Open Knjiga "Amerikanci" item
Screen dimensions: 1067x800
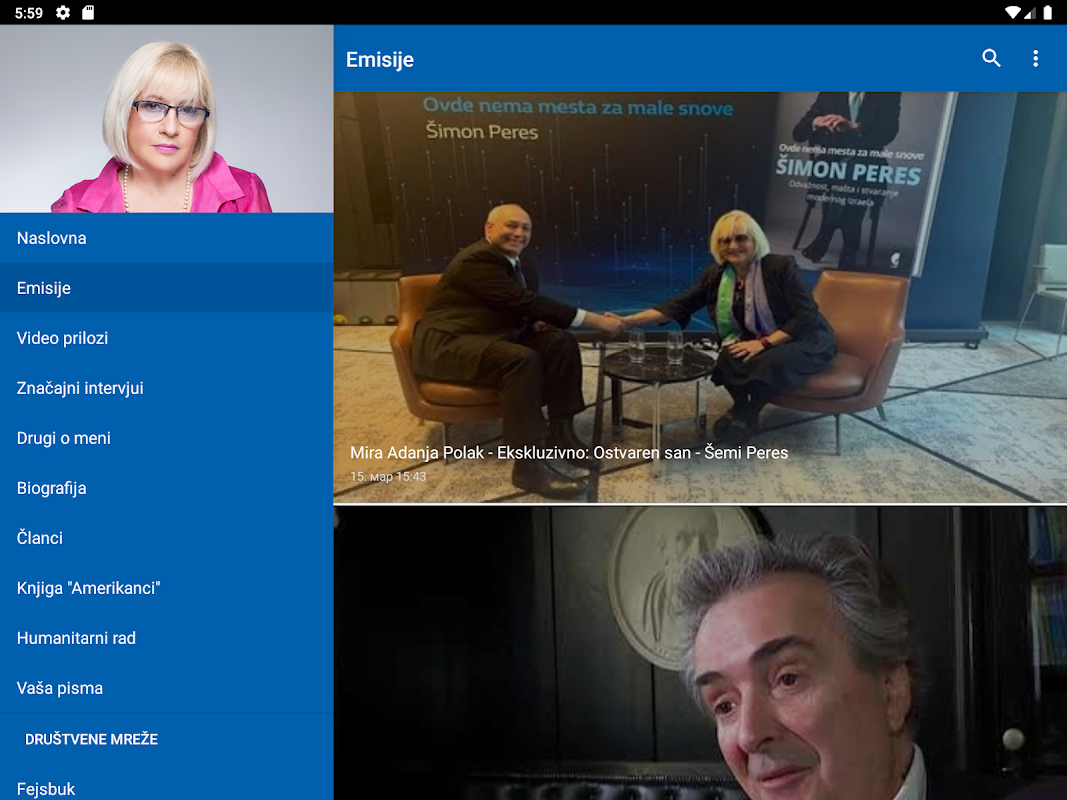pos(167,588)
